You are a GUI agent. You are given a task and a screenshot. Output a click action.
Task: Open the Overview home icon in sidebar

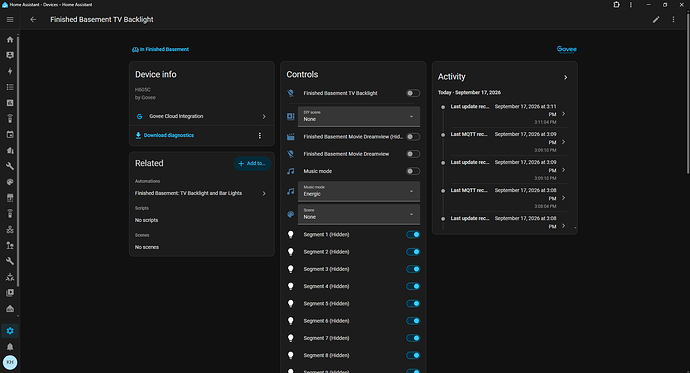(10, 40)
